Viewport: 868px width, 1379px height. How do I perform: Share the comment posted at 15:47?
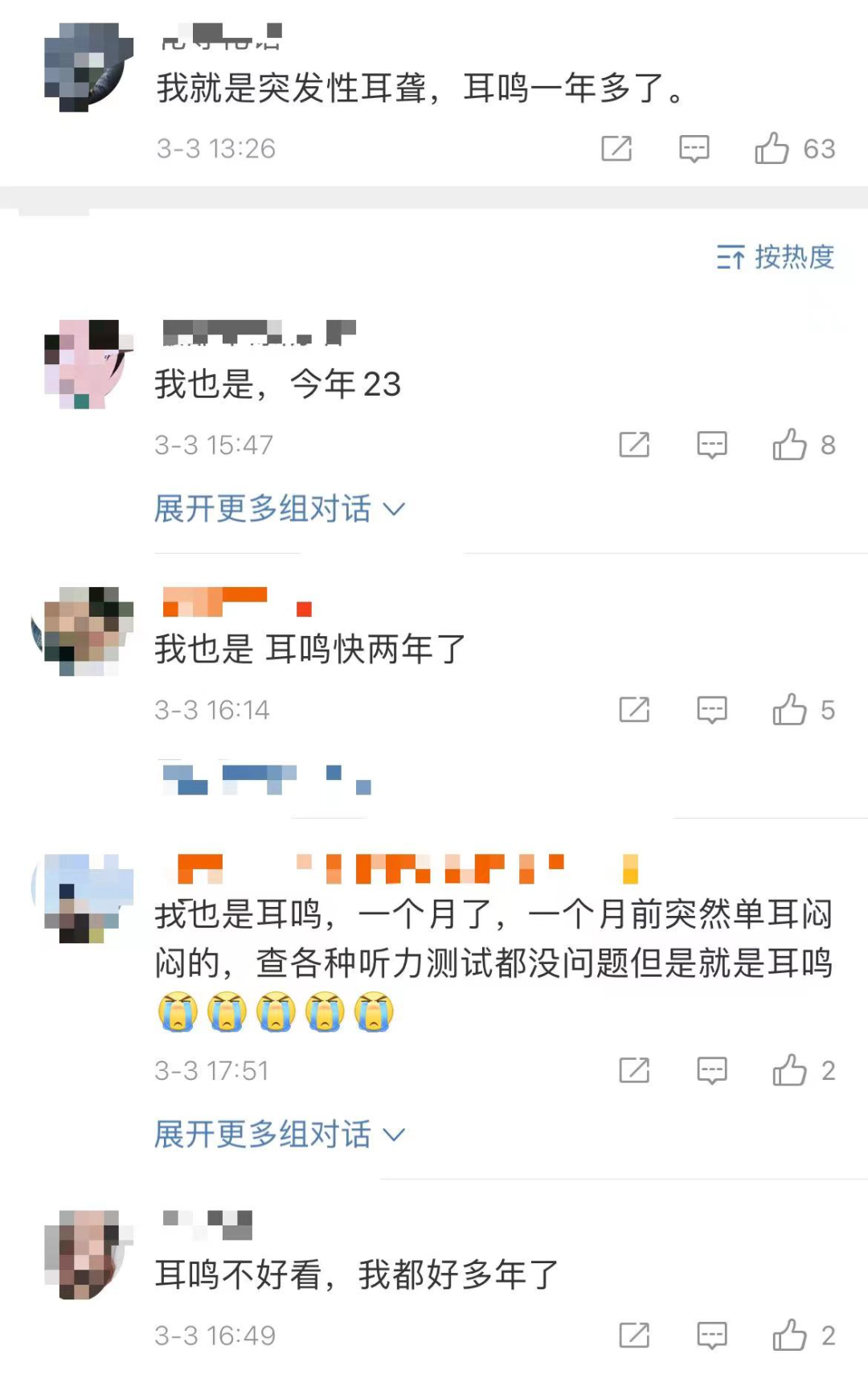[x=634, y=445]
